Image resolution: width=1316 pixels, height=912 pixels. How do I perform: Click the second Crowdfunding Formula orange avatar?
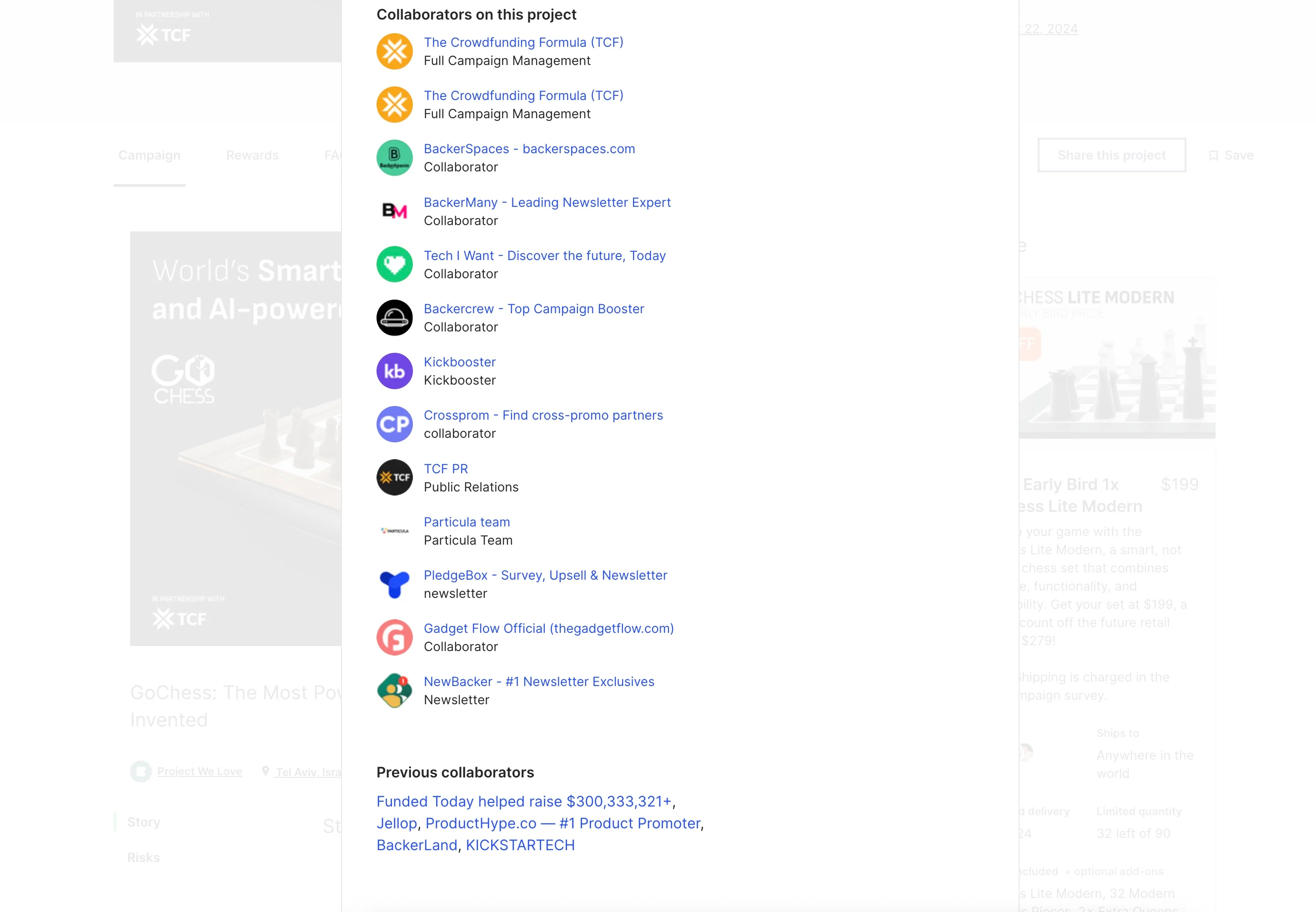click(394, 105)
